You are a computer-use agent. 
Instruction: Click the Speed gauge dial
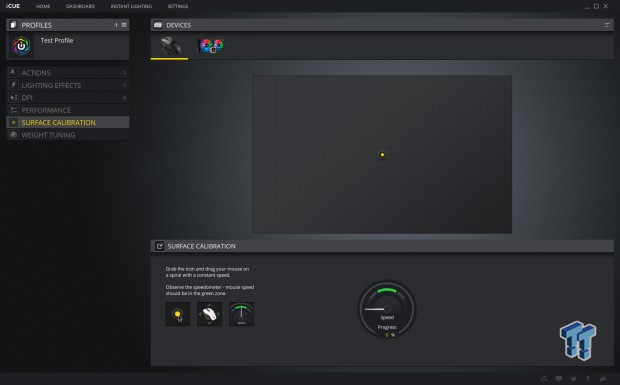[x=387, y=309]
